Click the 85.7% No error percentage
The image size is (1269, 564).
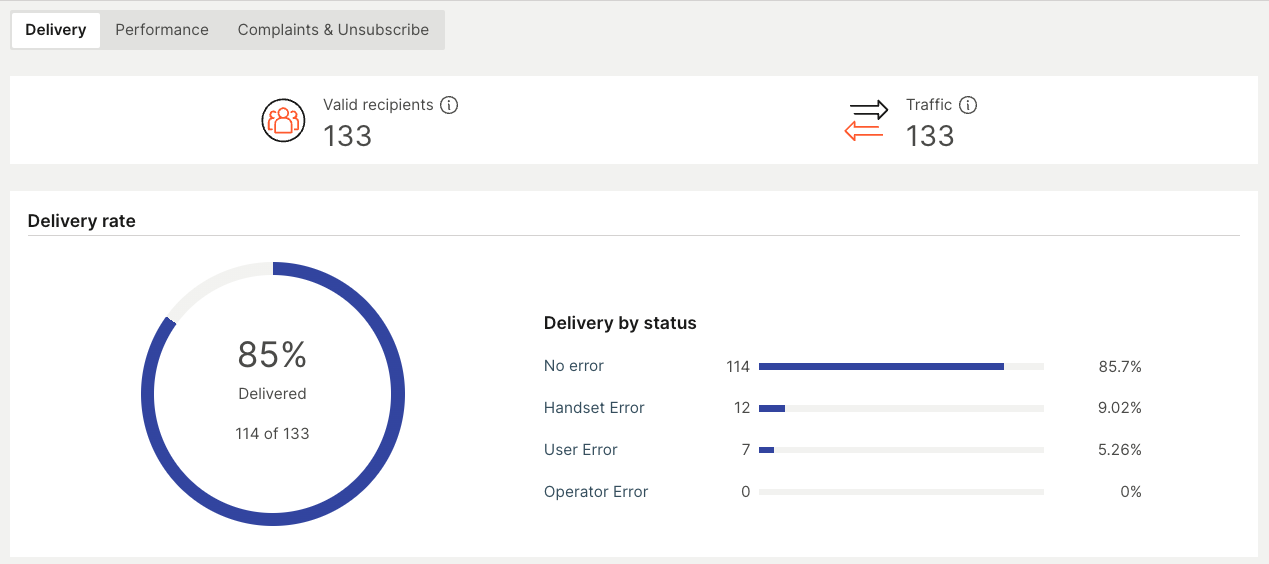1119,367
